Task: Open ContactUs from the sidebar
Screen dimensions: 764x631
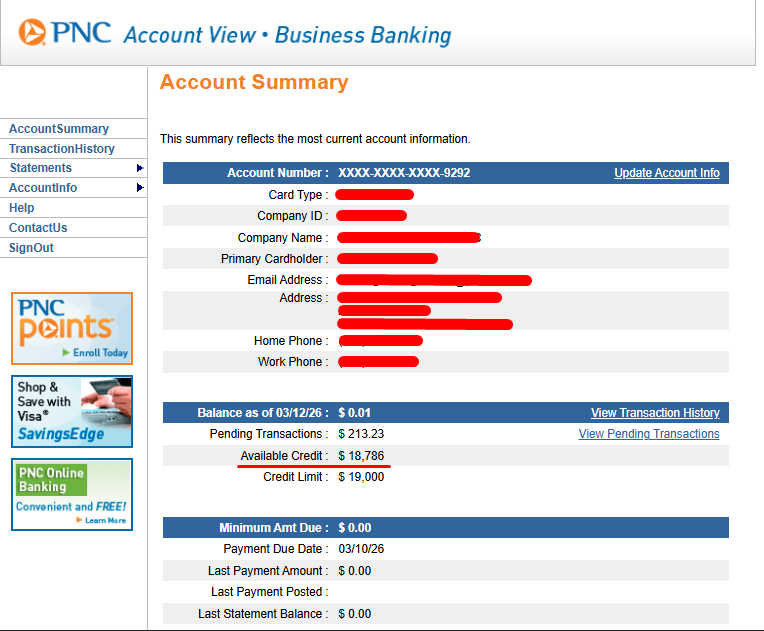Action: click(38, 228)
